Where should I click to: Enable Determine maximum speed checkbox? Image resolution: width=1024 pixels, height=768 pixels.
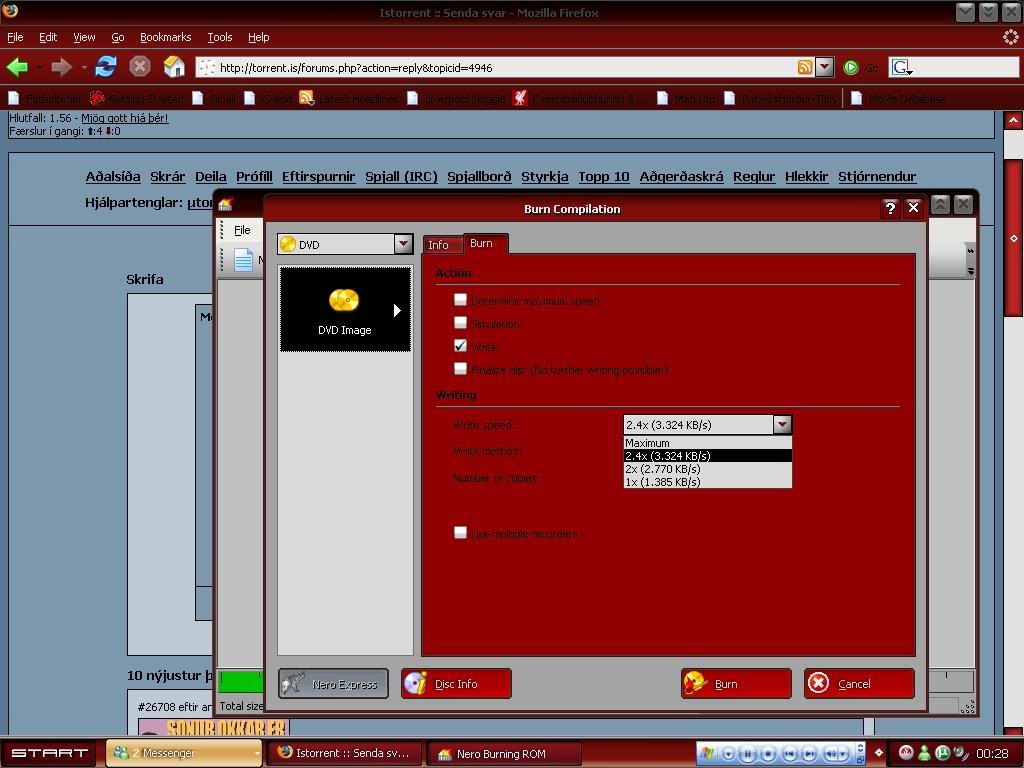[x=460, y=300]
